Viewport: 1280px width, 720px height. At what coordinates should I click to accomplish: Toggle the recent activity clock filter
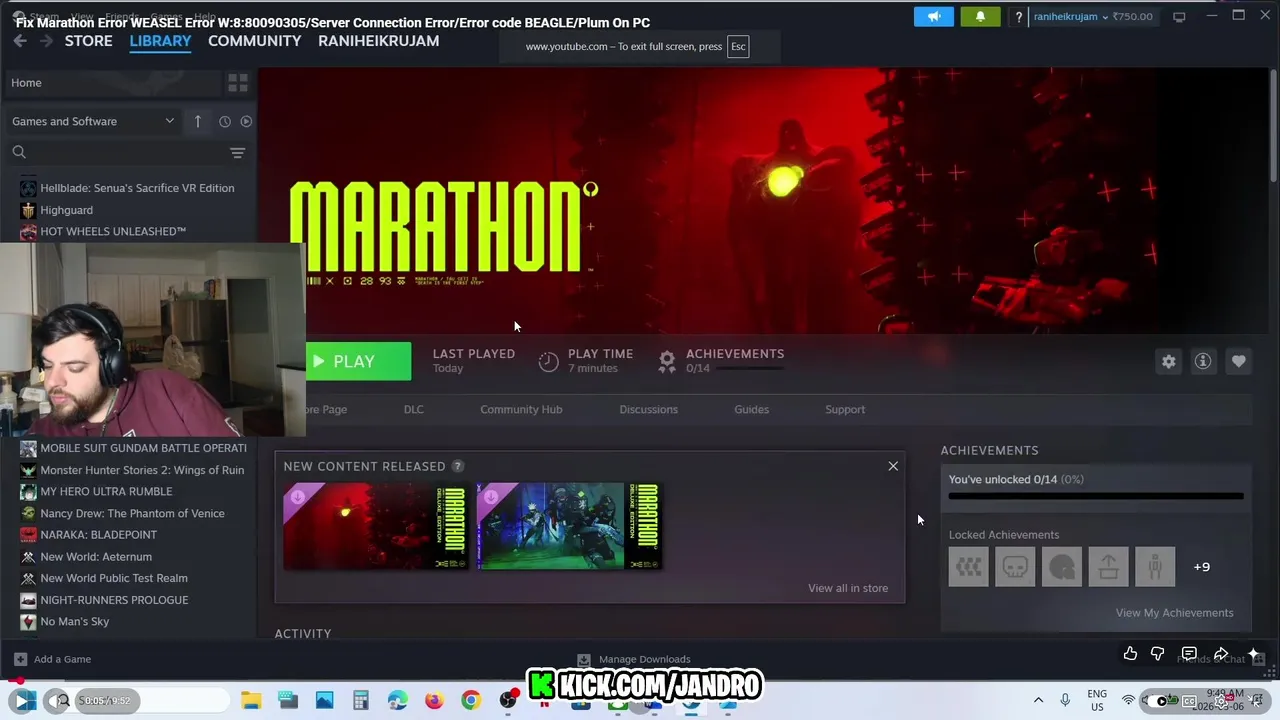(225, 121)
